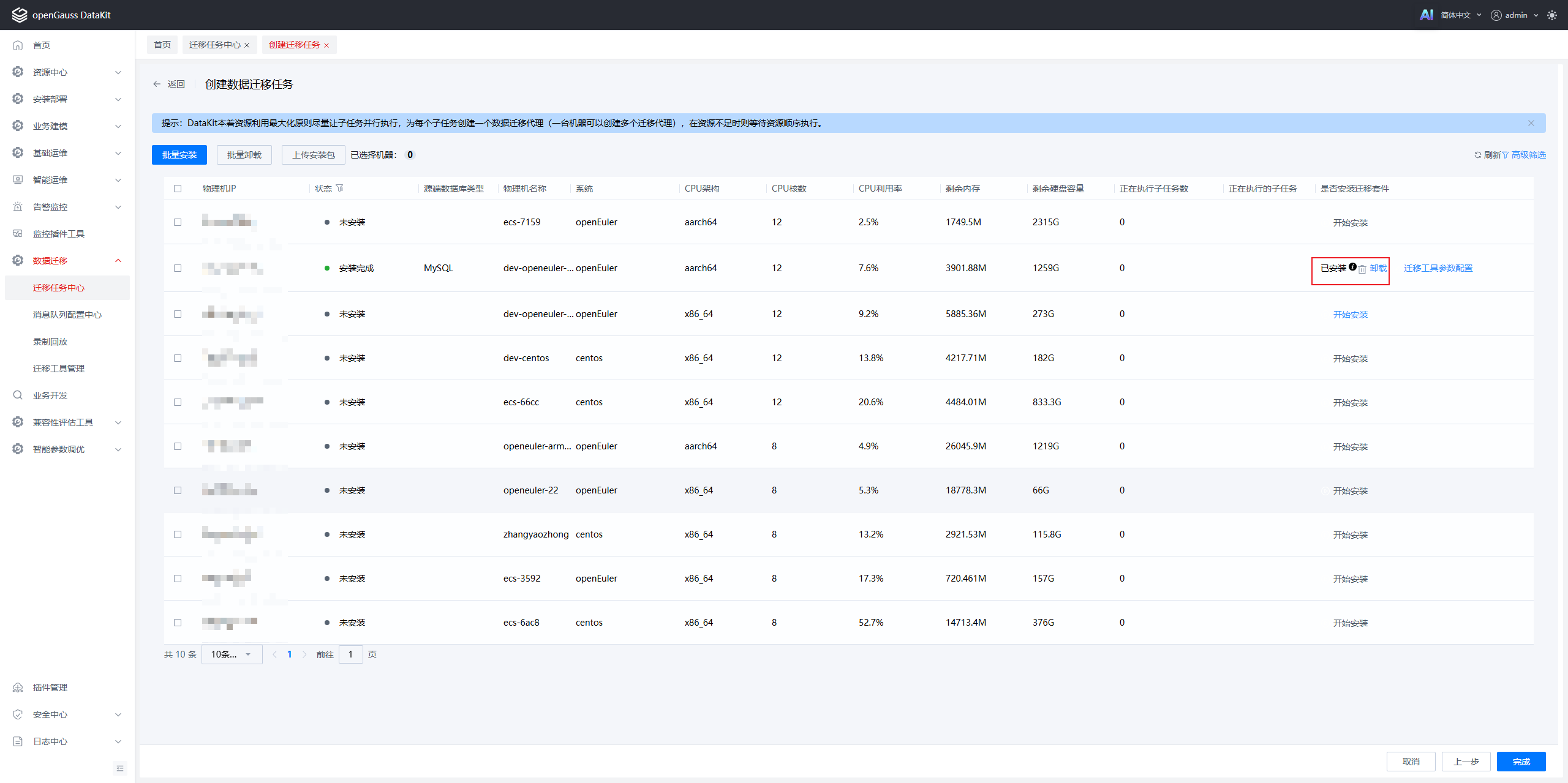This screenshot has width=1568, height=783.
Task: Click the page number input field
Action: click(350, 654)
